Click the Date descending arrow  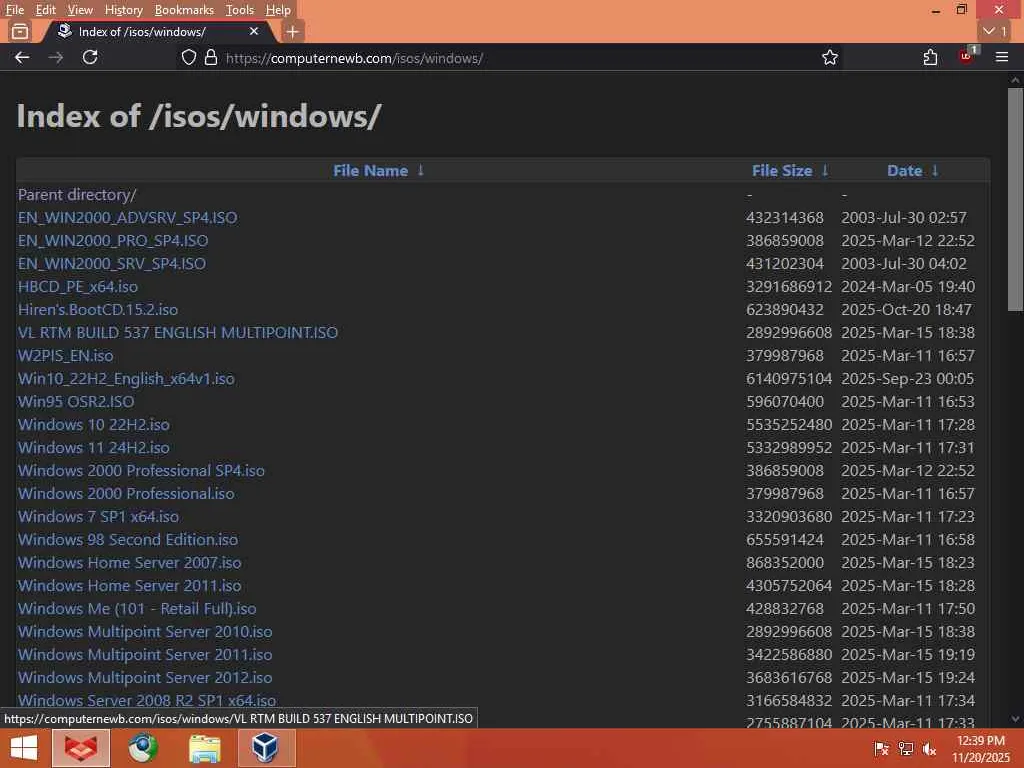[935, 170]
